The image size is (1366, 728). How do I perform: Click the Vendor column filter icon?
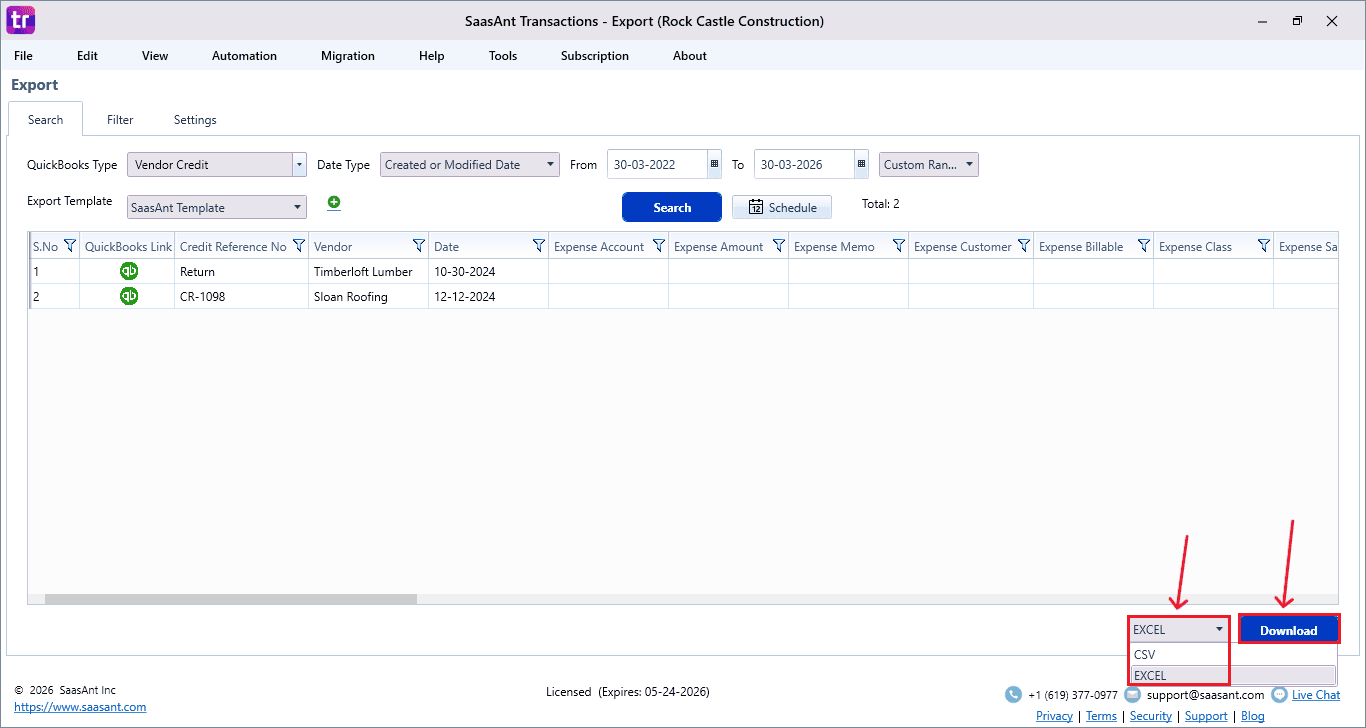[418, 246]
